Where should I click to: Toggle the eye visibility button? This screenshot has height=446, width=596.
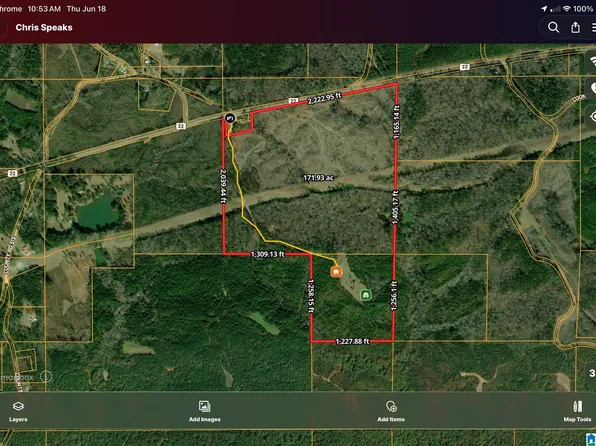[591, 116]
